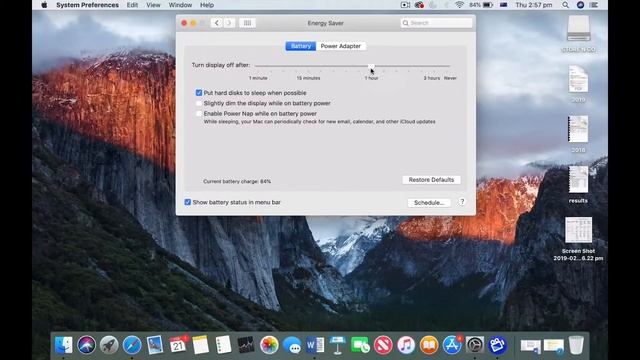
Task: Click battery percentage indicator in menu bar
Action: click(481, 5)
